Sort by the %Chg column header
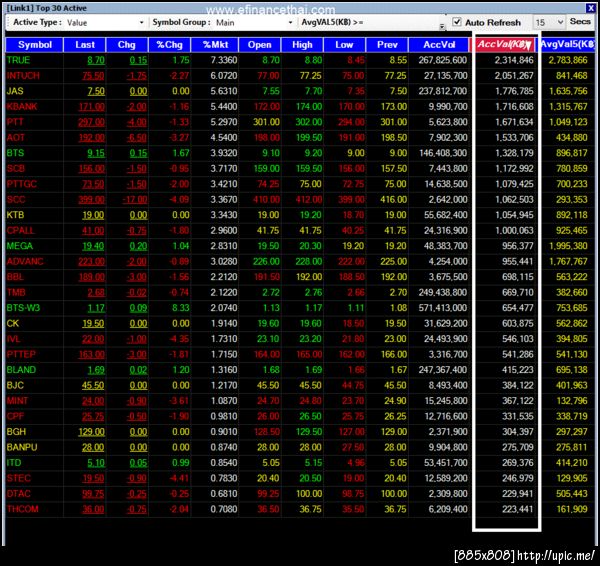 [x=170, y=45]
